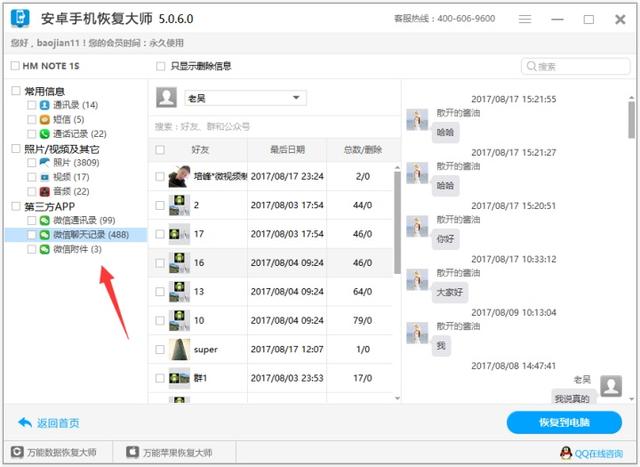Viewport: 640px width, 467px height.
Task: Tick the select-all checkbox in friend table header
Action: click(160, 150)
